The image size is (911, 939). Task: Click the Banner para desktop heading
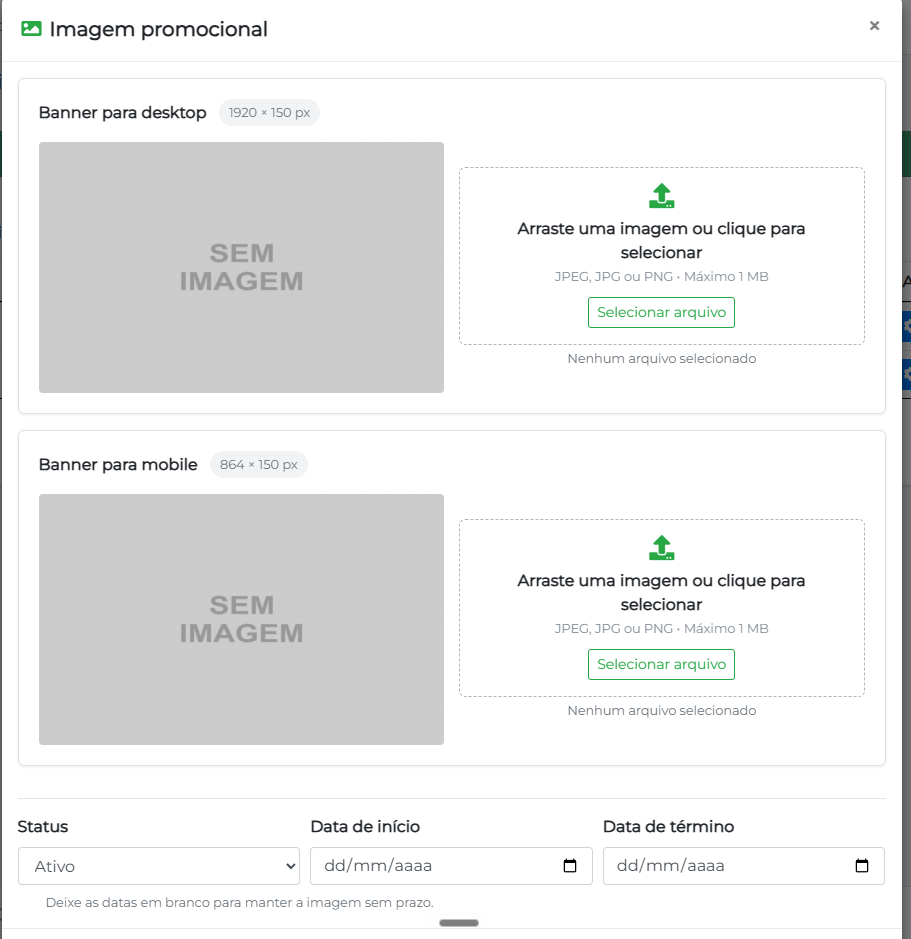click(x=122, y=113)
